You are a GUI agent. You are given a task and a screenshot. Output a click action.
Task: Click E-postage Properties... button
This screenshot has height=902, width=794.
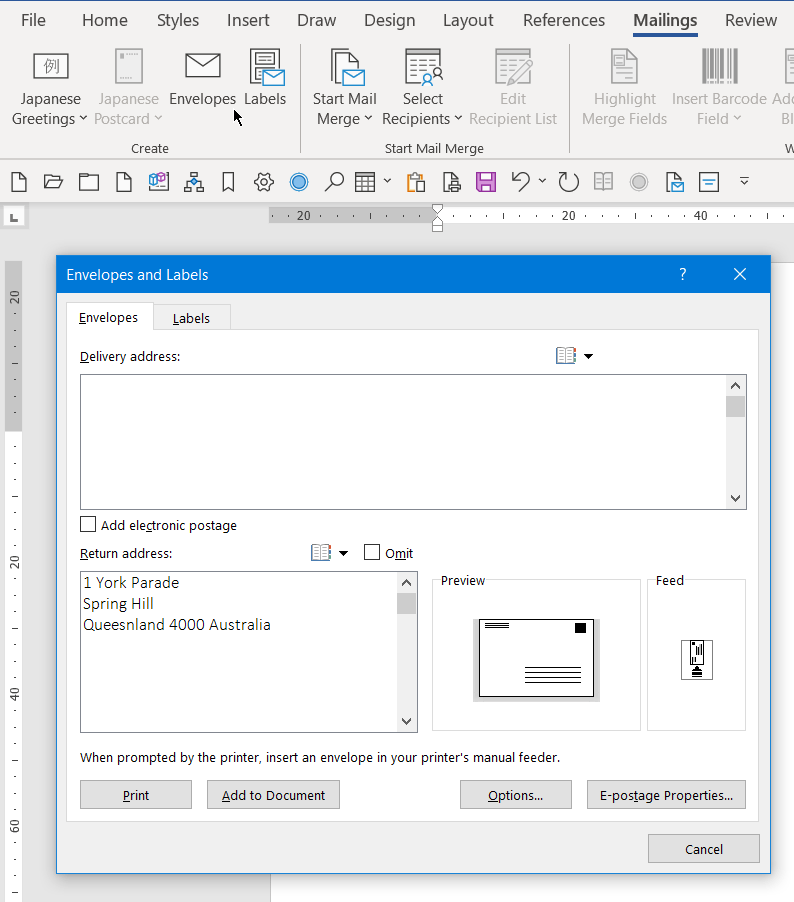tap(666, 794)
